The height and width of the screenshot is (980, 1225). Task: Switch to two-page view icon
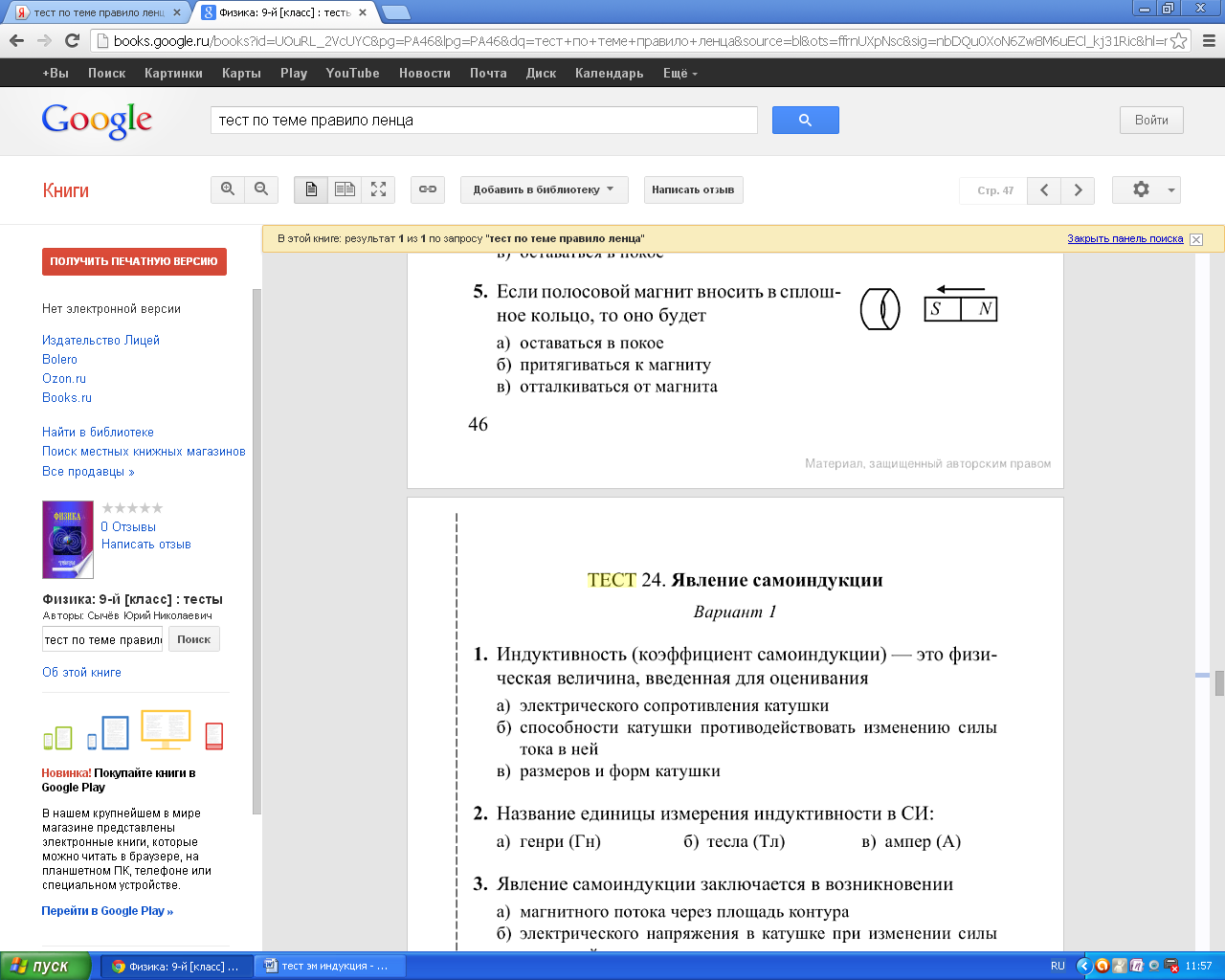tap(345, 189)
